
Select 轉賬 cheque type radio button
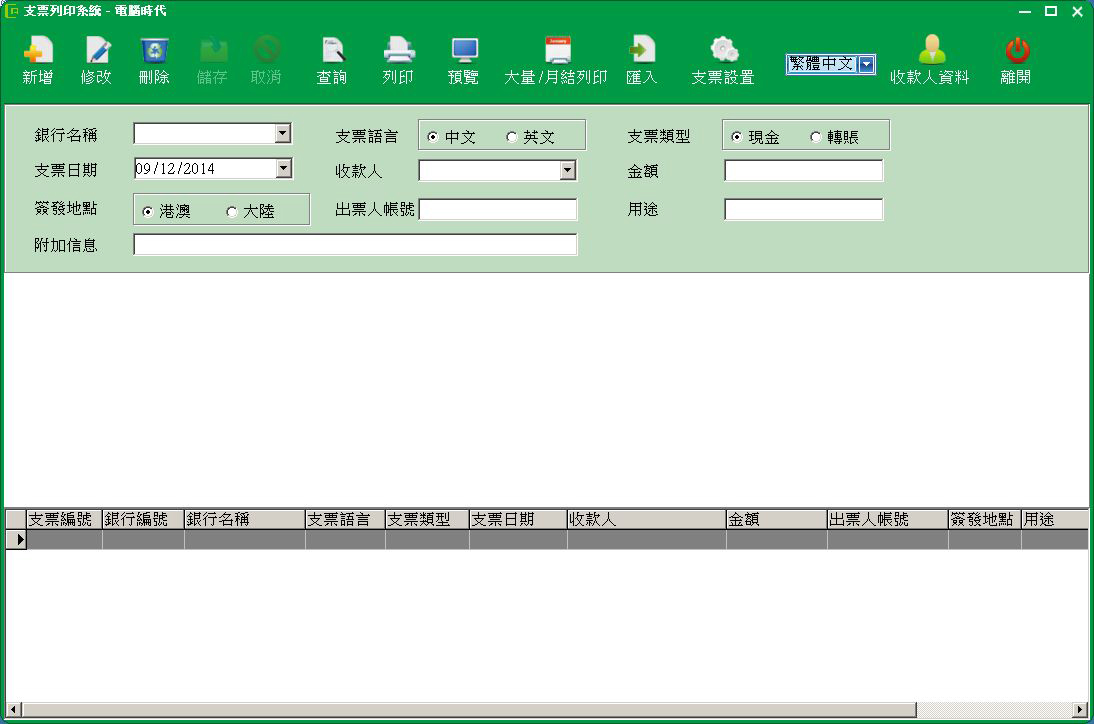pyautogui.click(x=816, y=137)
